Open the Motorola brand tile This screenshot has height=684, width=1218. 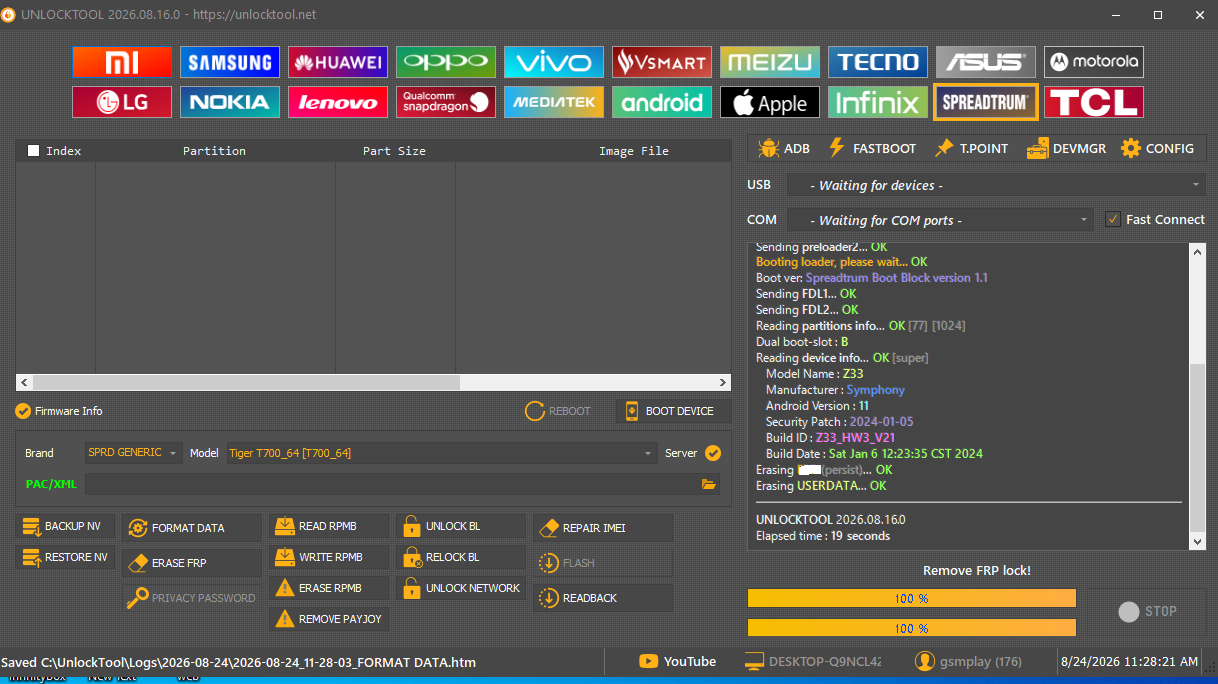1094,62
